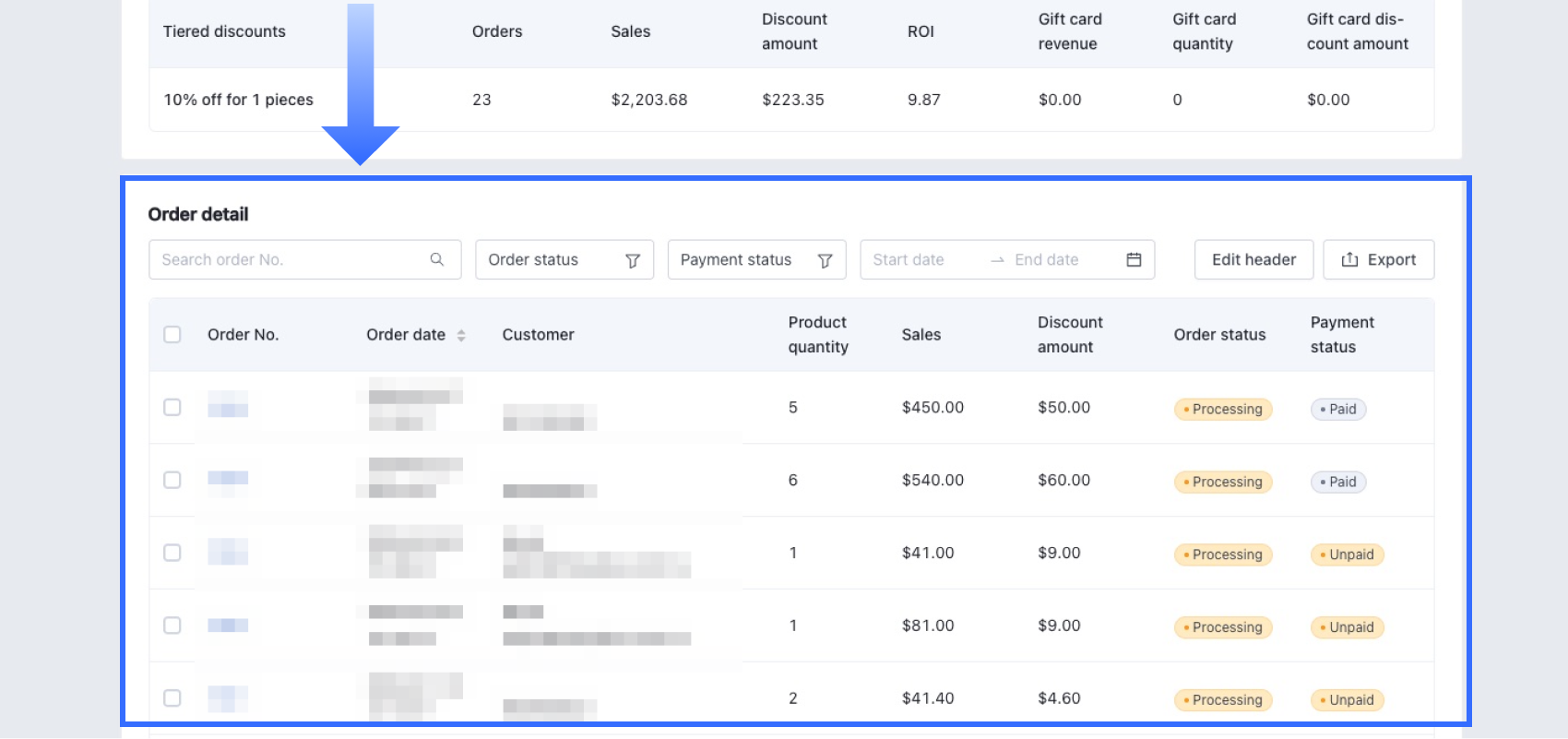Toggle the select-all orders header checkbox
This screenshot has height=739, width=1568.
172,335
